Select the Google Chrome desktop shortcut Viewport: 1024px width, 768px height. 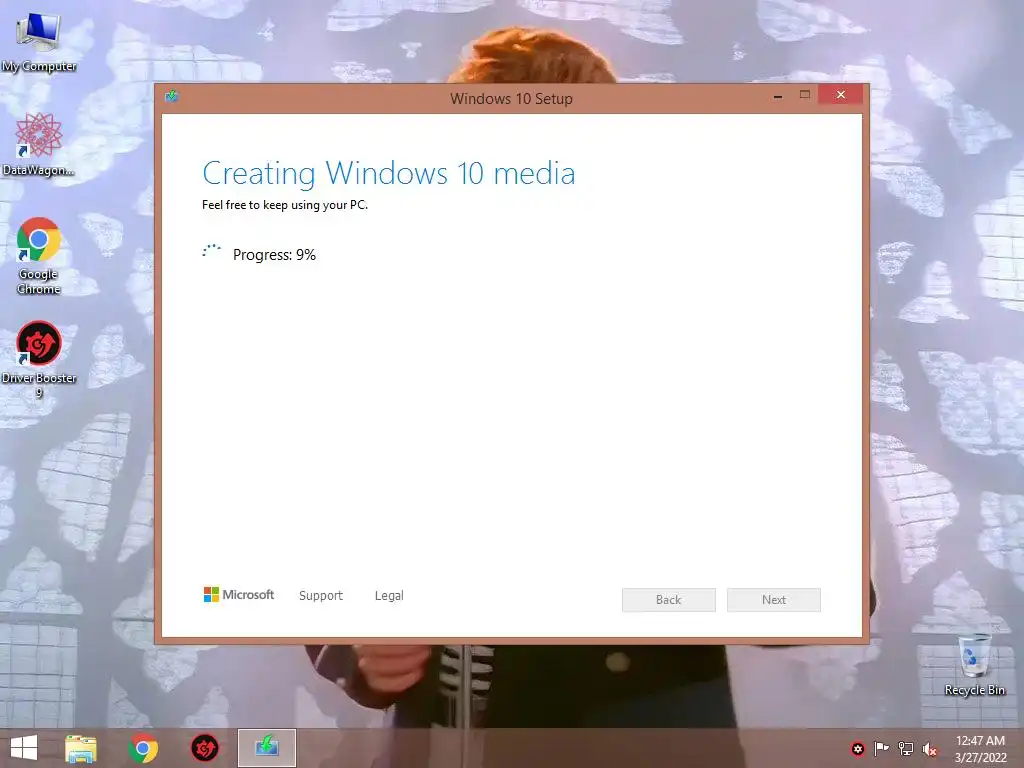[39, 256]
